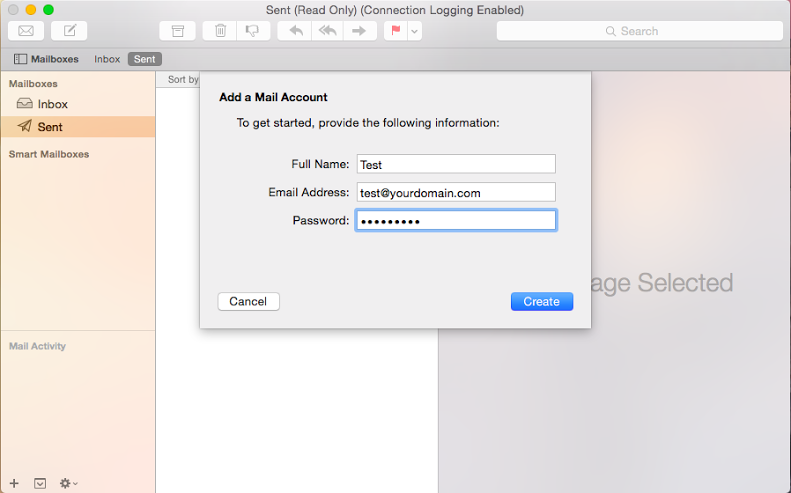Screen dimensions: 791x493
Task: Toggle the Mail Activity pane icon
Action: 40,483
